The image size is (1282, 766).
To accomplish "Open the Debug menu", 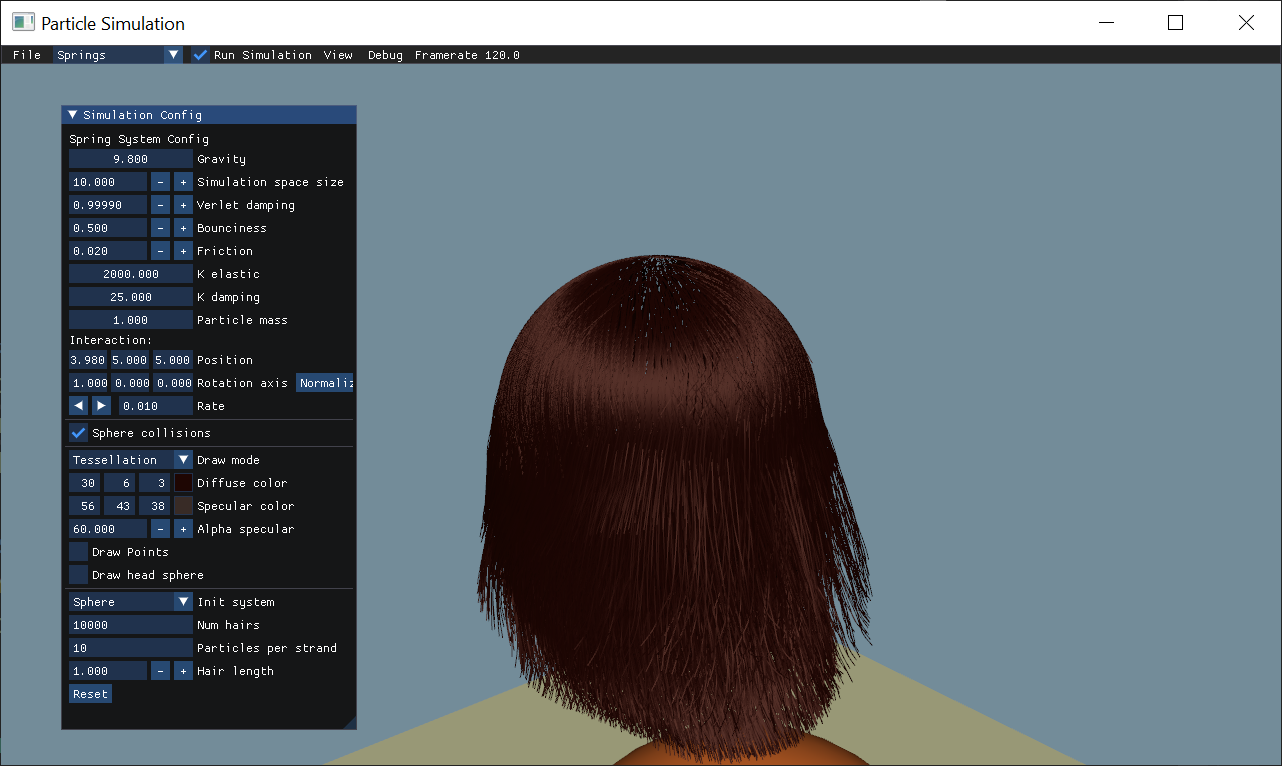I will coord(385,55).
